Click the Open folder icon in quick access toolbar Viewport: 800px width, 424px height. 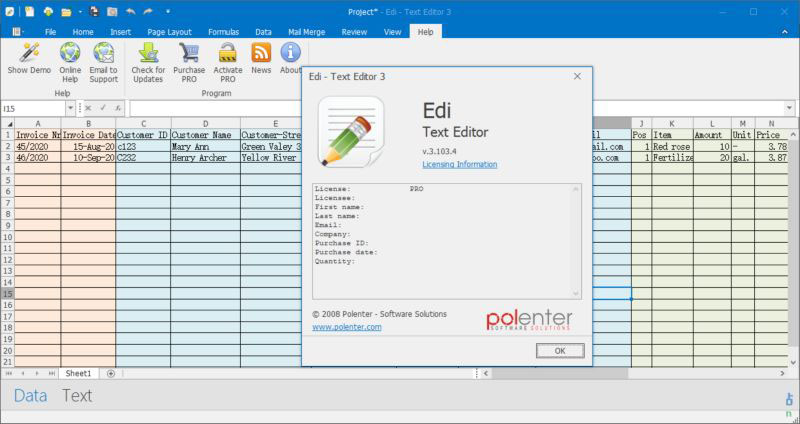[66, 12]
